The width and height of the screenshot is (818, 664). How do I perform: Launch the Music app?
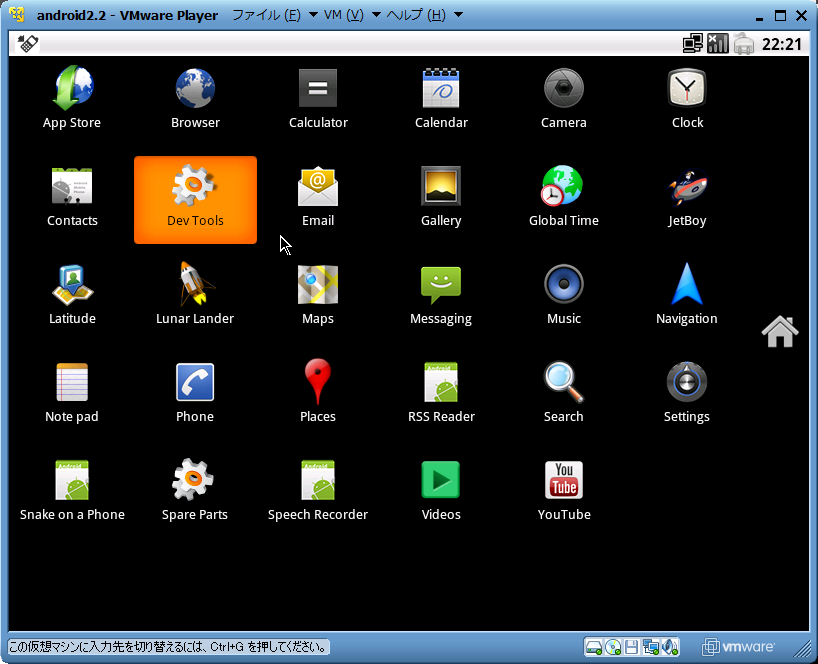(564, 295)
